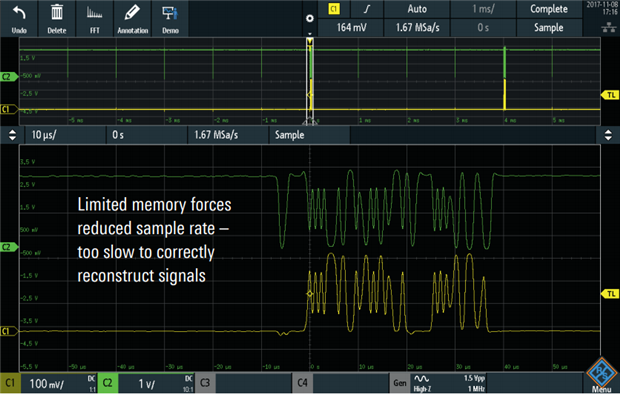Click the generator sine wave icon
This screenshot has height=394, width=620.
(x=422, y=379)
